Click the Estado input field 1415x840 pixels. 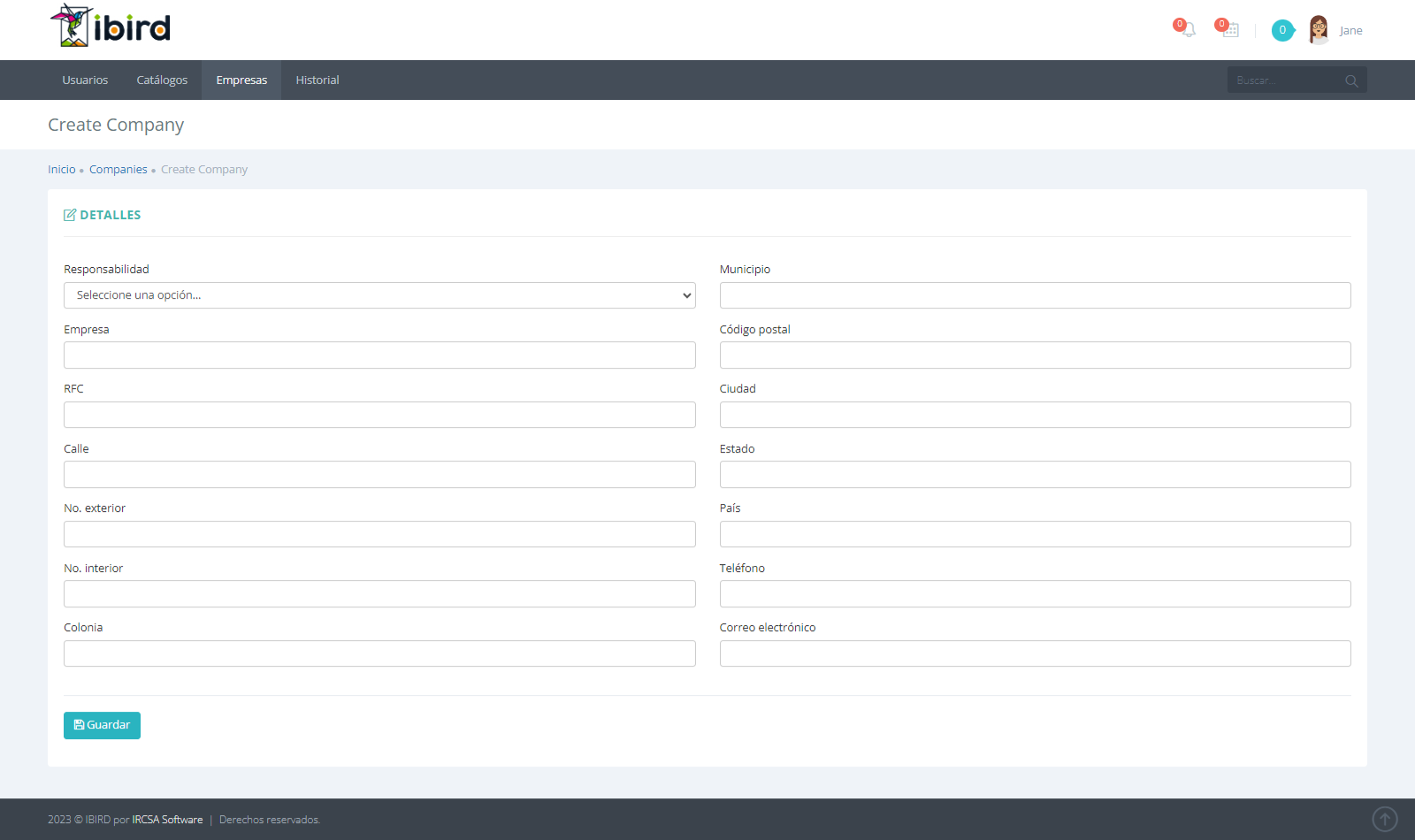tap(1035, 475)
